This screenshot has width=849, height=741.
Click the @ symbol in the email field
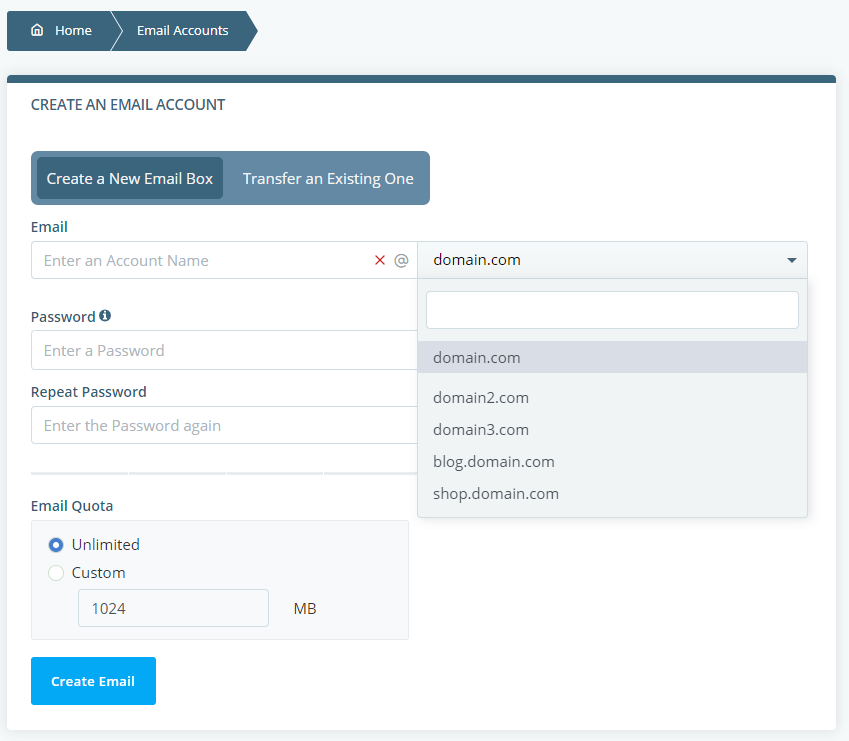(401, 259)
